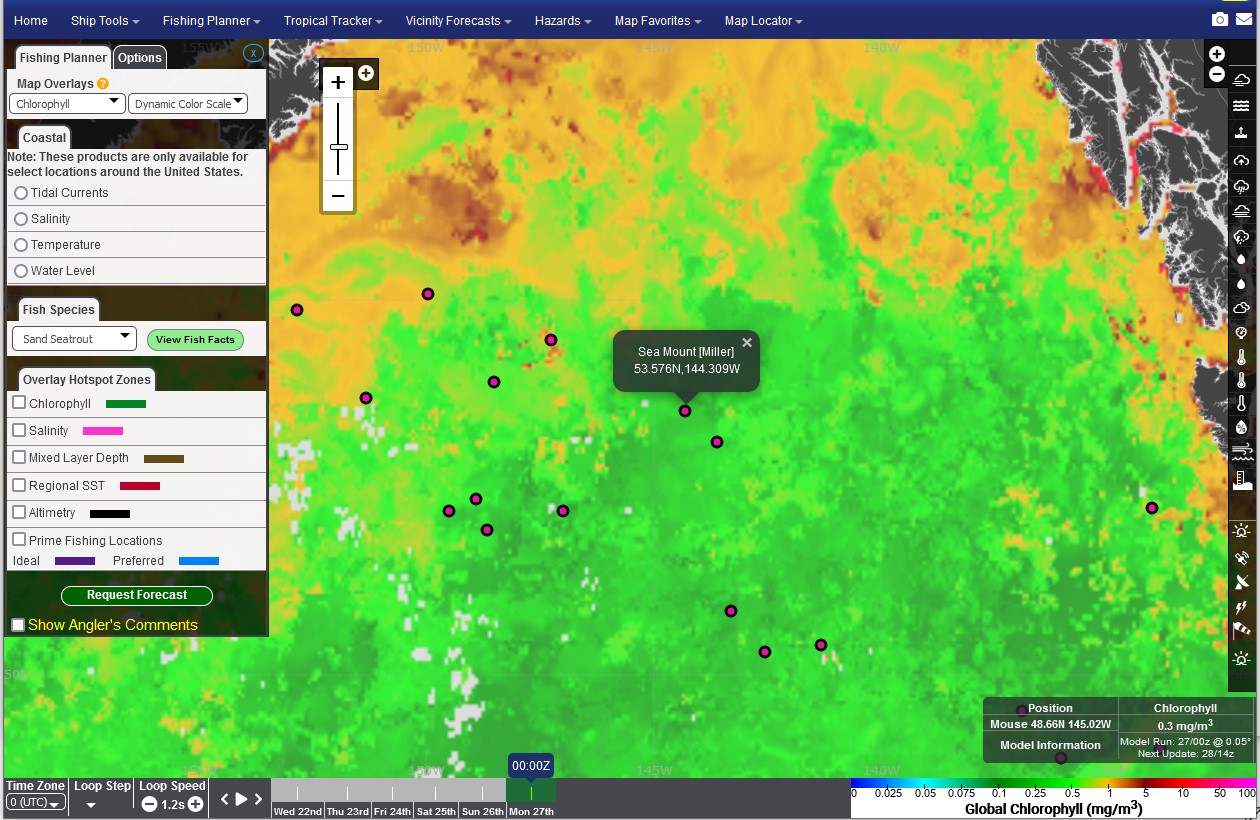Step to previous forecast frame

click(x=225, y=800)
